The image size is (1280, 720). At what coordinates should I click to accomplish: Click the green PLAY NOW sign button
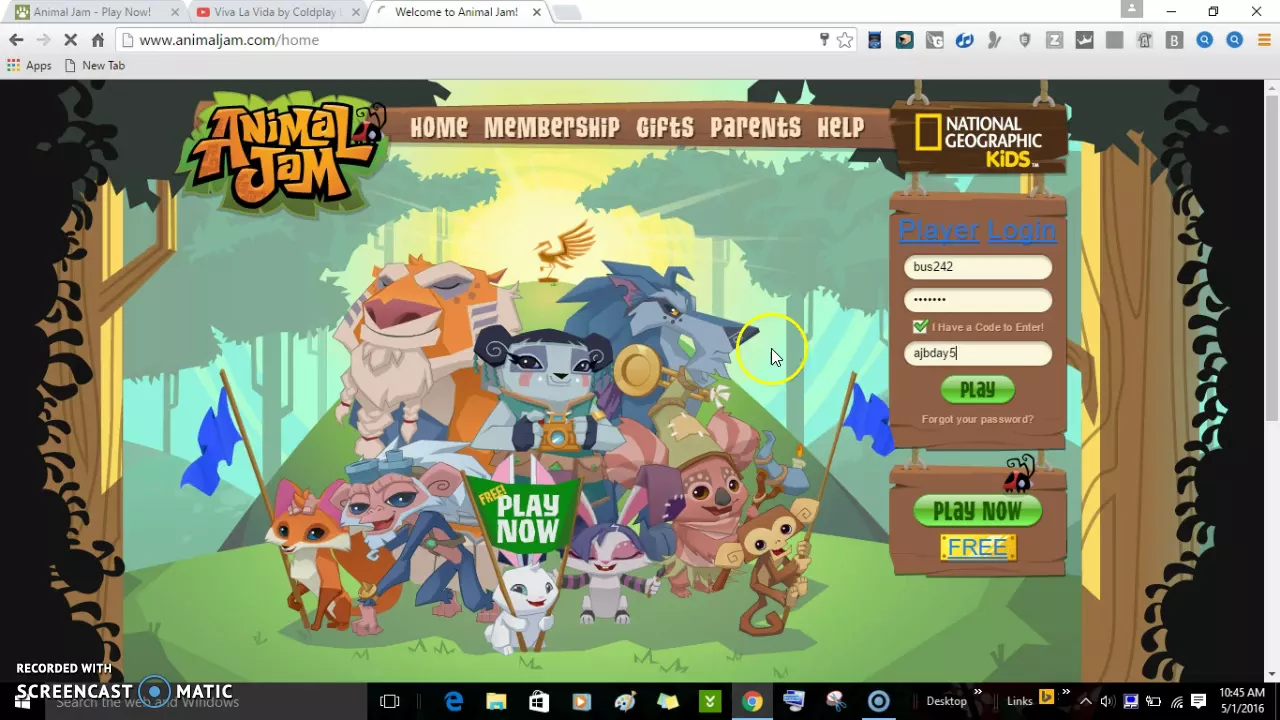click(977, 511)
